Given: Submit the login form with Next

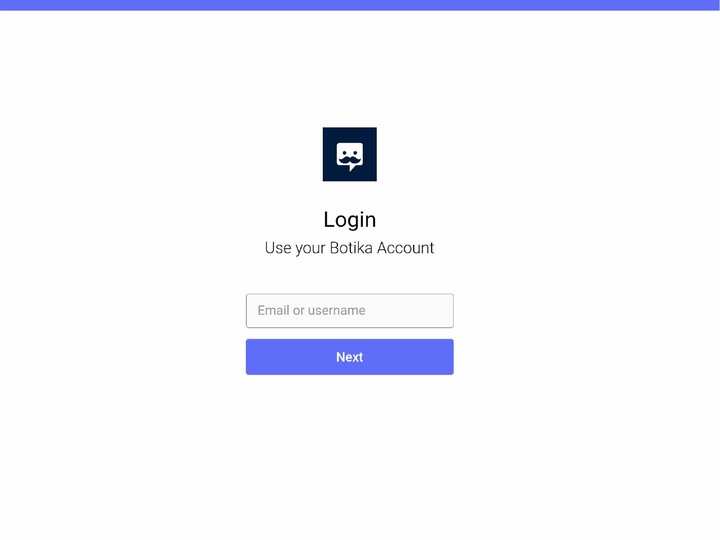Looking at the screenshot, I should pos(349,357).
